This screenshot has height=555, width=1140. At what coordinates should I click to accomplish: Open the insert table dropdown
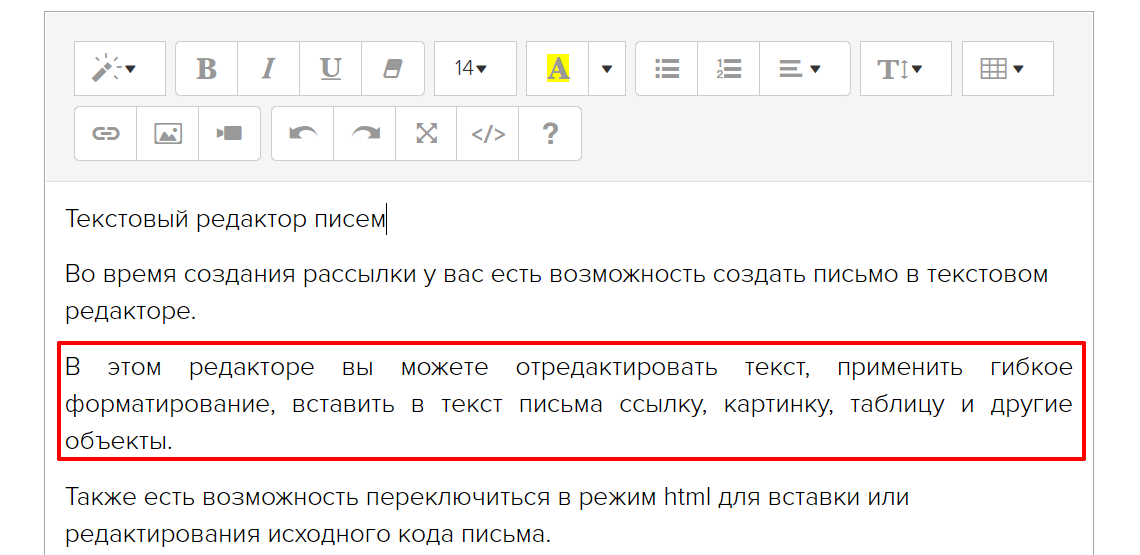point(1007,68)
